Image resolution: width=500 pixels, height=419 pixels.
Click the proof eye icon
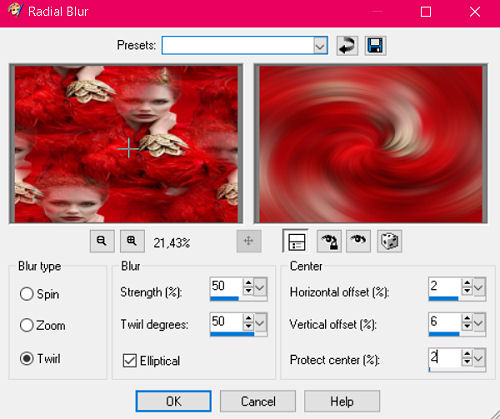(358, 241)
